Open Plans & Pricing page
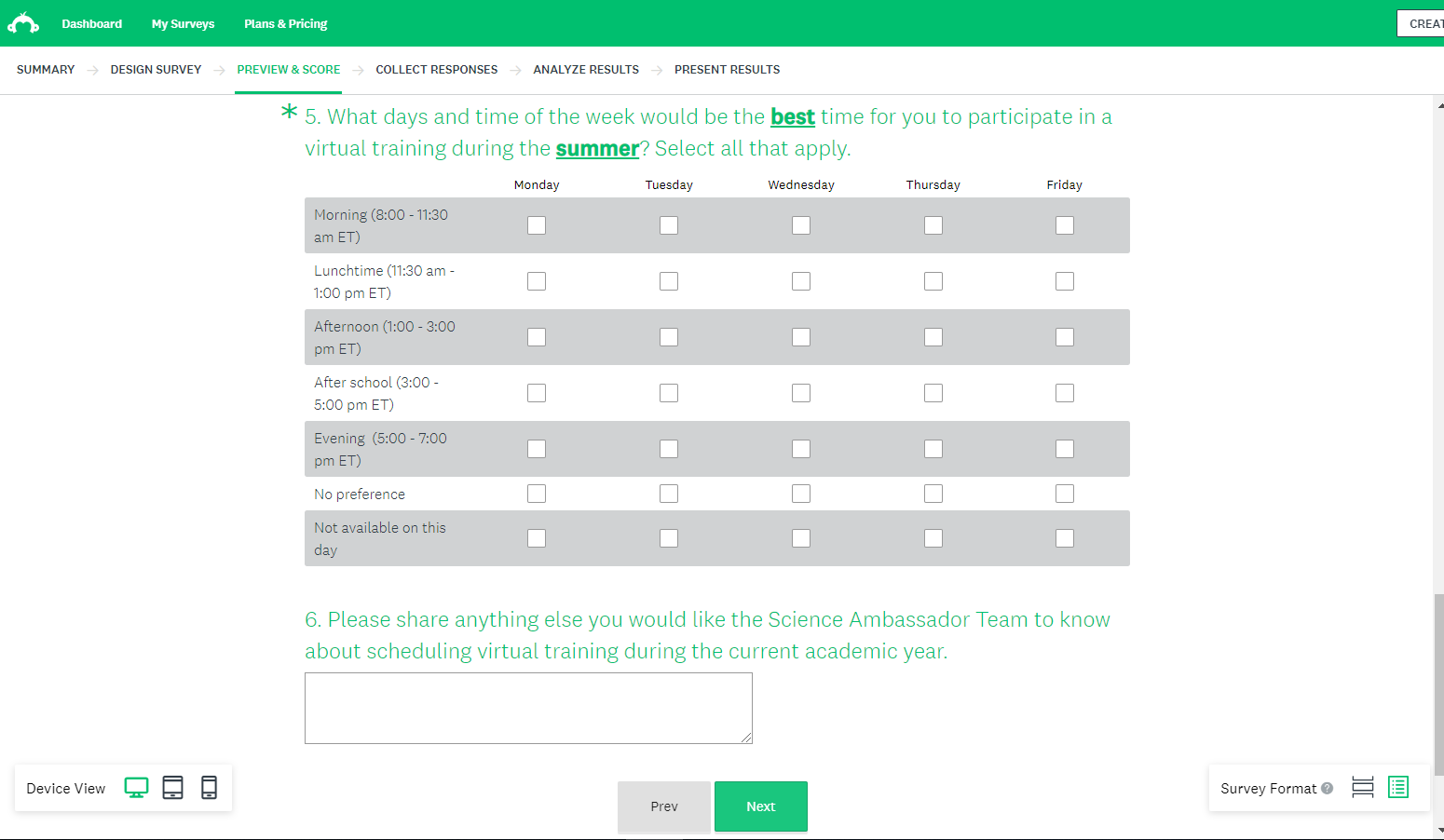 [x=285, y=24]
